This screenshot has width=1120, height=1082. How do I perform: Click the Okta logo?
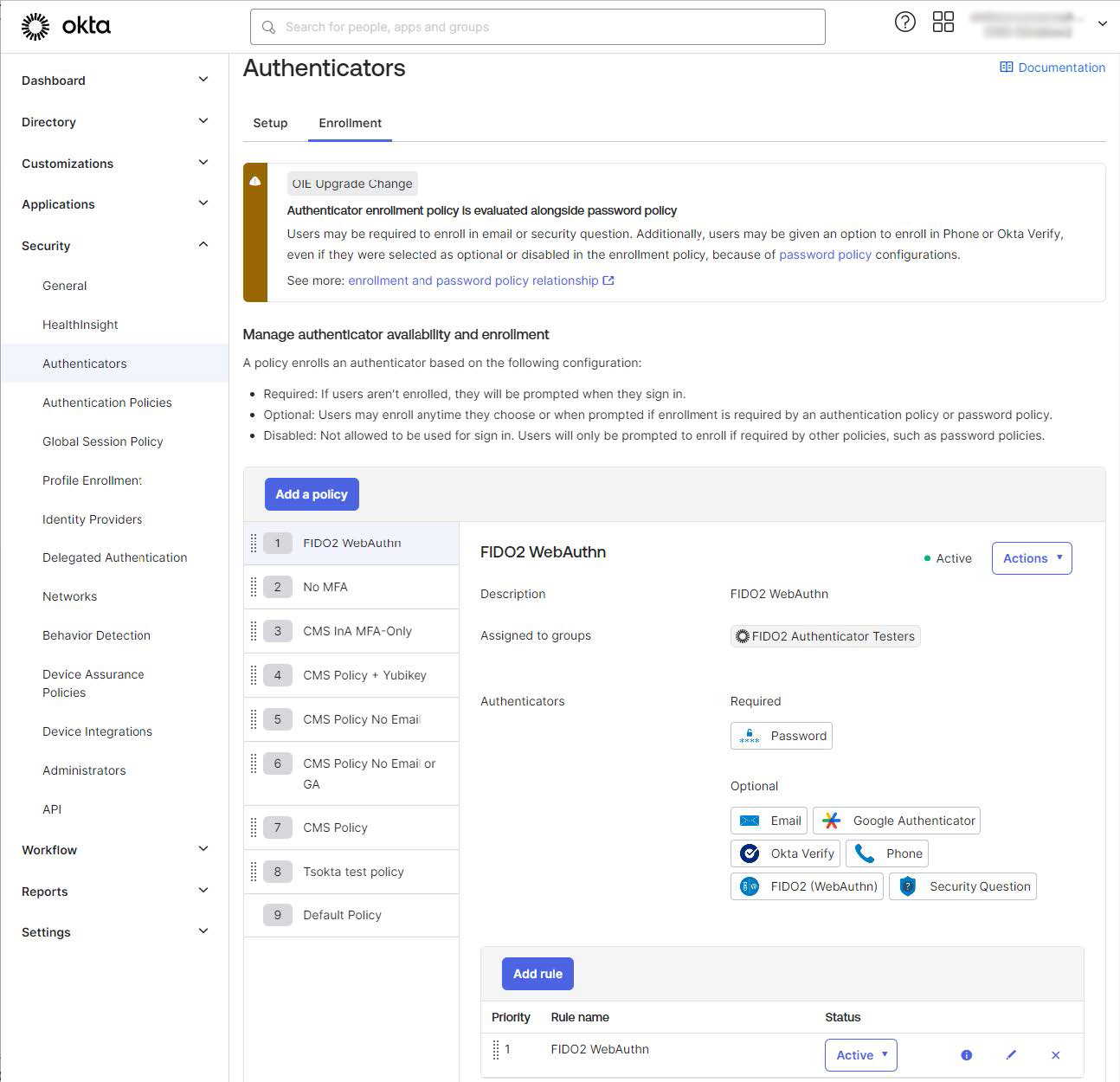(66, 26)
